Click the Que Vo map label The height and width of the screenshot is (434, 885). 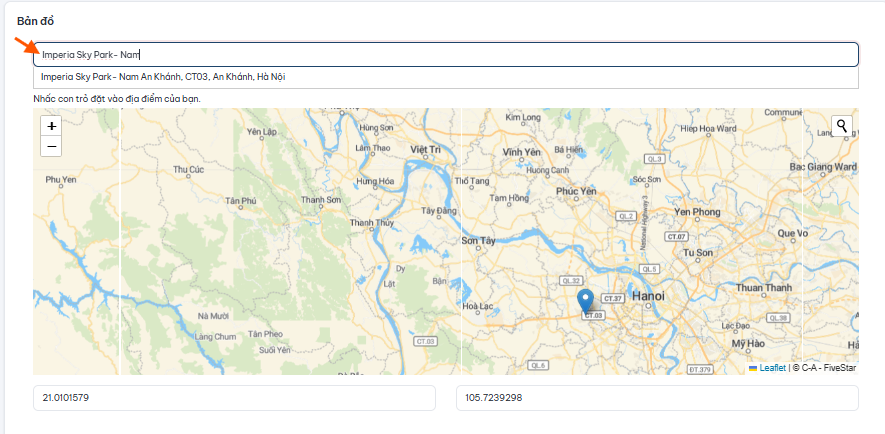point(792,233)
